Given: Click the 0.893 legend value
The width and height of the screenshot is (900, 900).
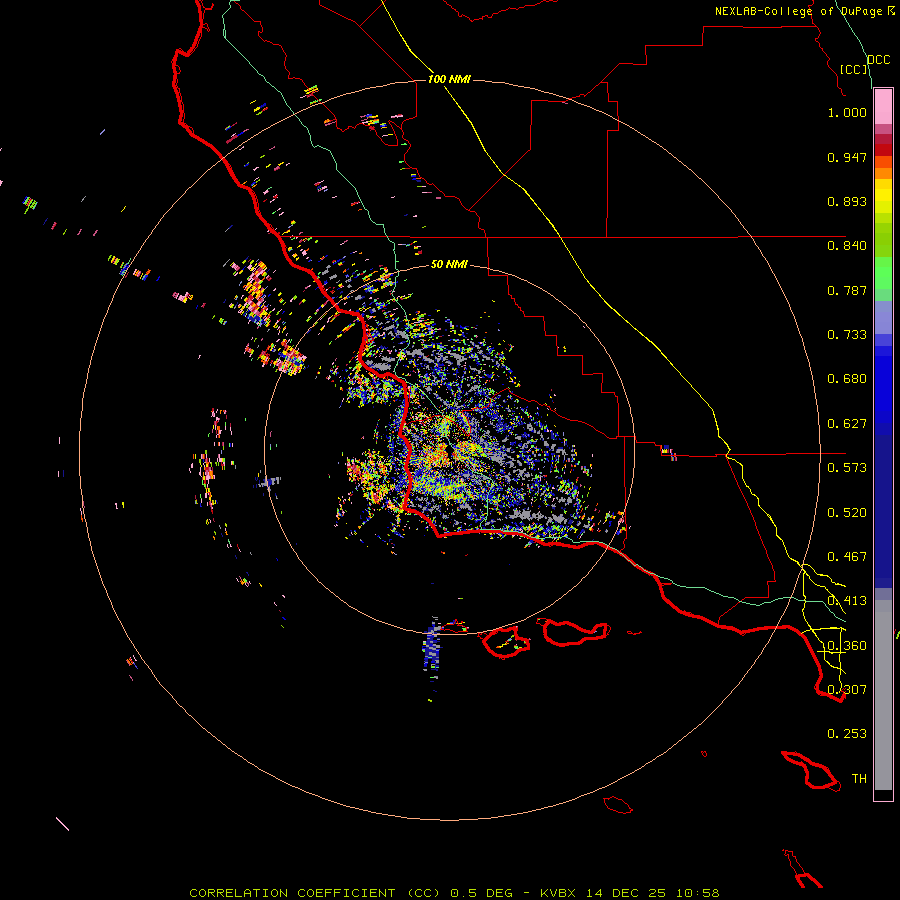Looking at the screenshot, I should (847, 201).
